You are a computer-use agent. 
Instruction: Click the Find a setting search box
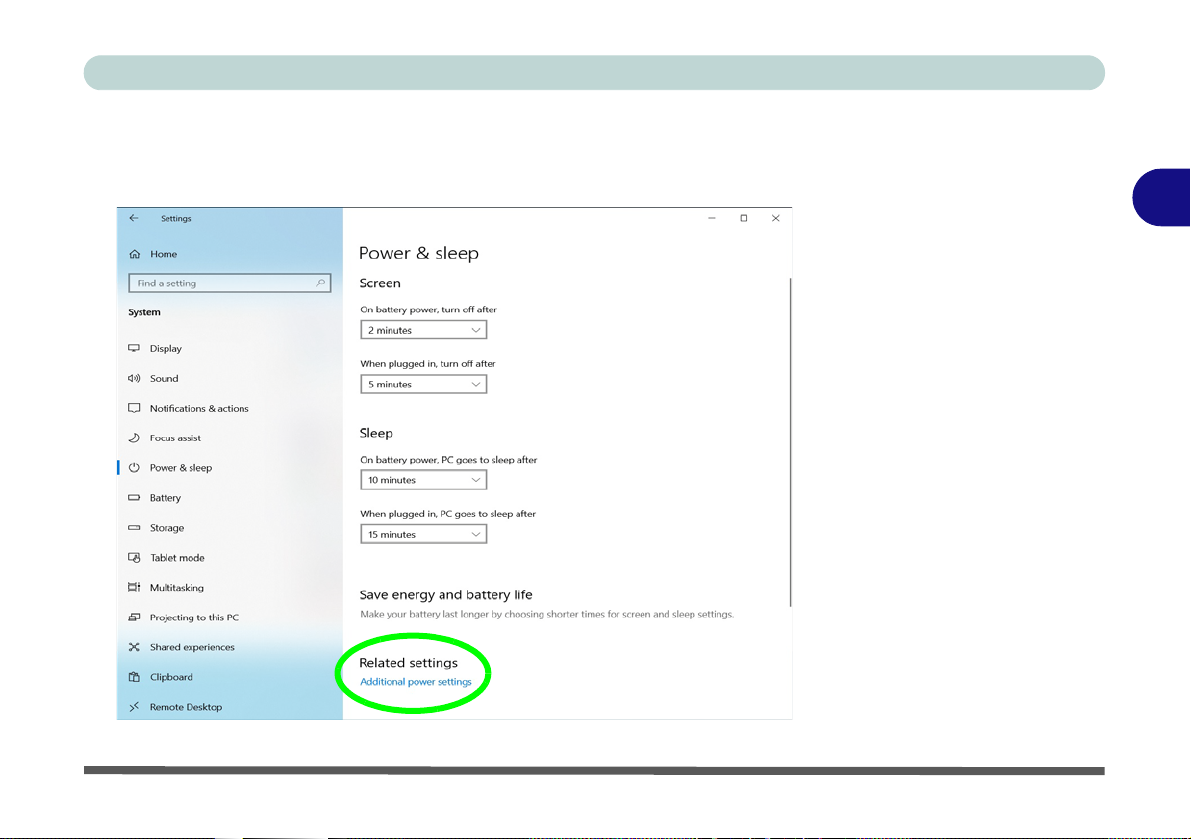click(229, 283)
